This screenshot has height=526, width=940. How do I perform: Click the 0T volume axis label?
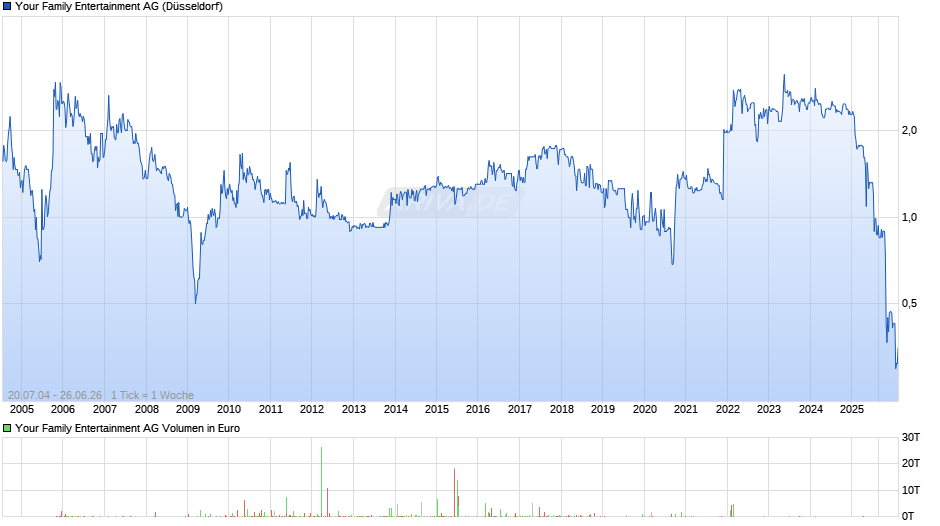[908, 516]
